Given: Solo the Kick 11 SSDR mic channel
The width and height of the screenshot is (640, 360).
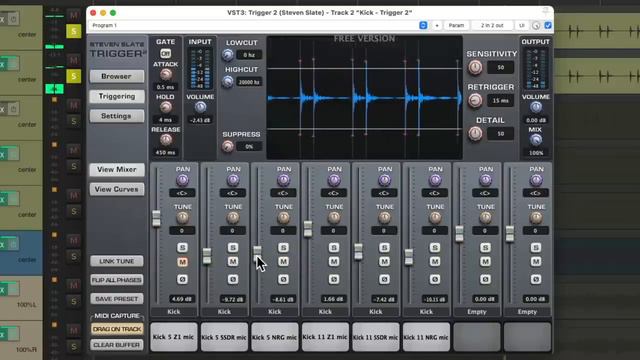Looking at the screenshot, I should coord(384,247).
